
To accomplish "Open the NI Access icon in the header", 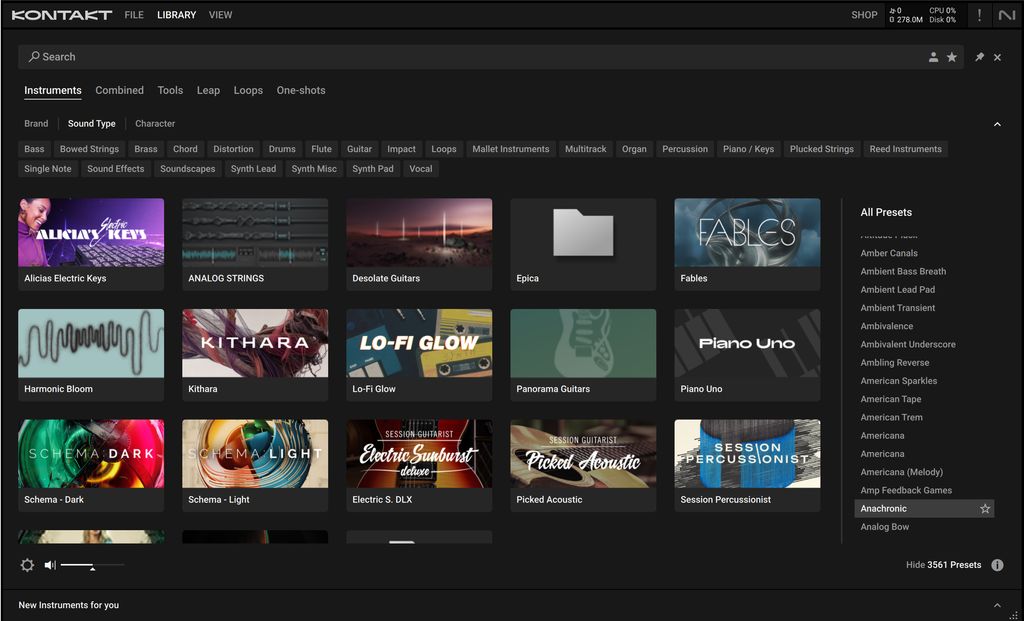I will pos(1005,14).
